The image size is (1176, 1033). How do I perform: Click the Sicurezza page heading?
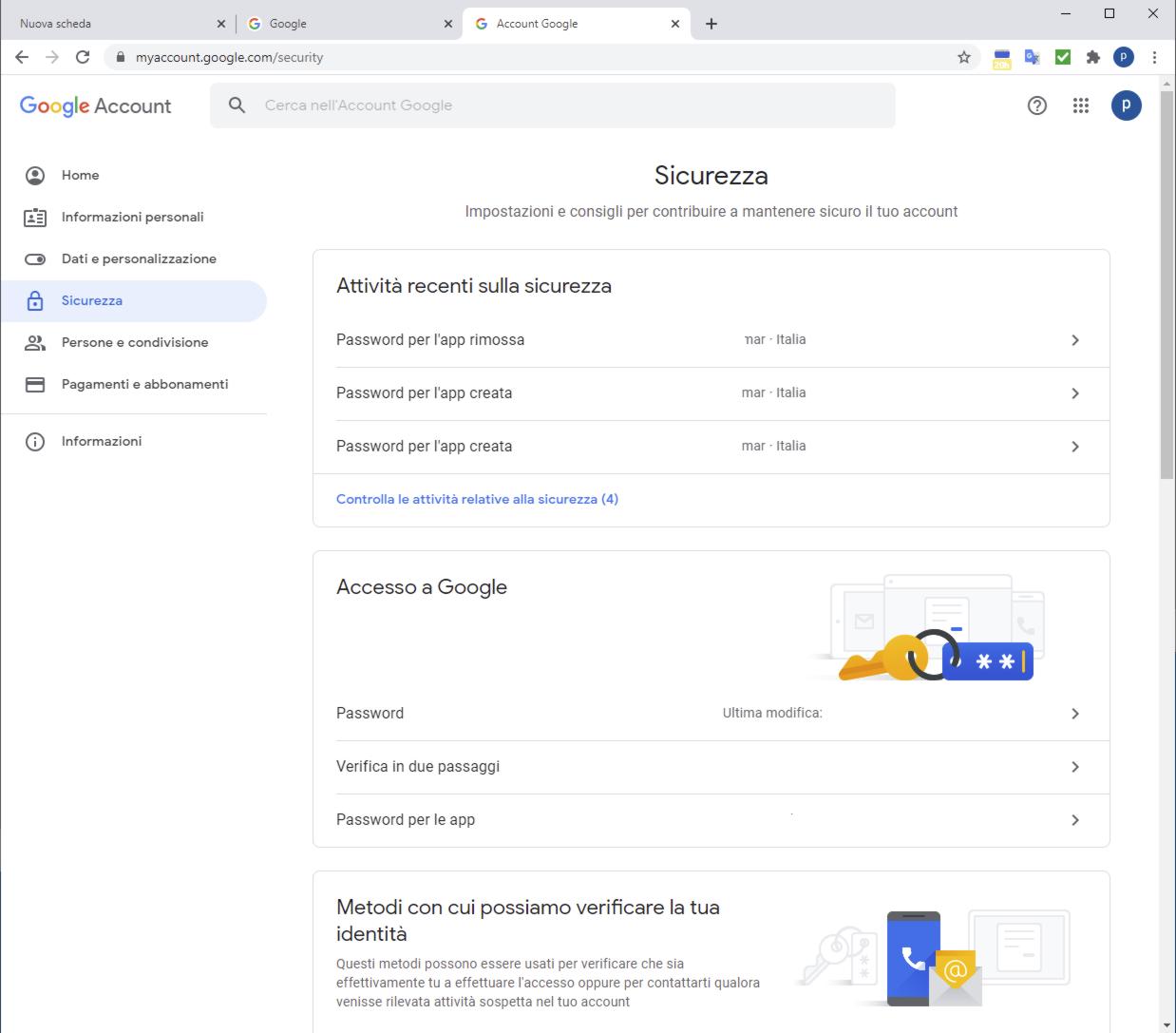[x=711, y=175]
